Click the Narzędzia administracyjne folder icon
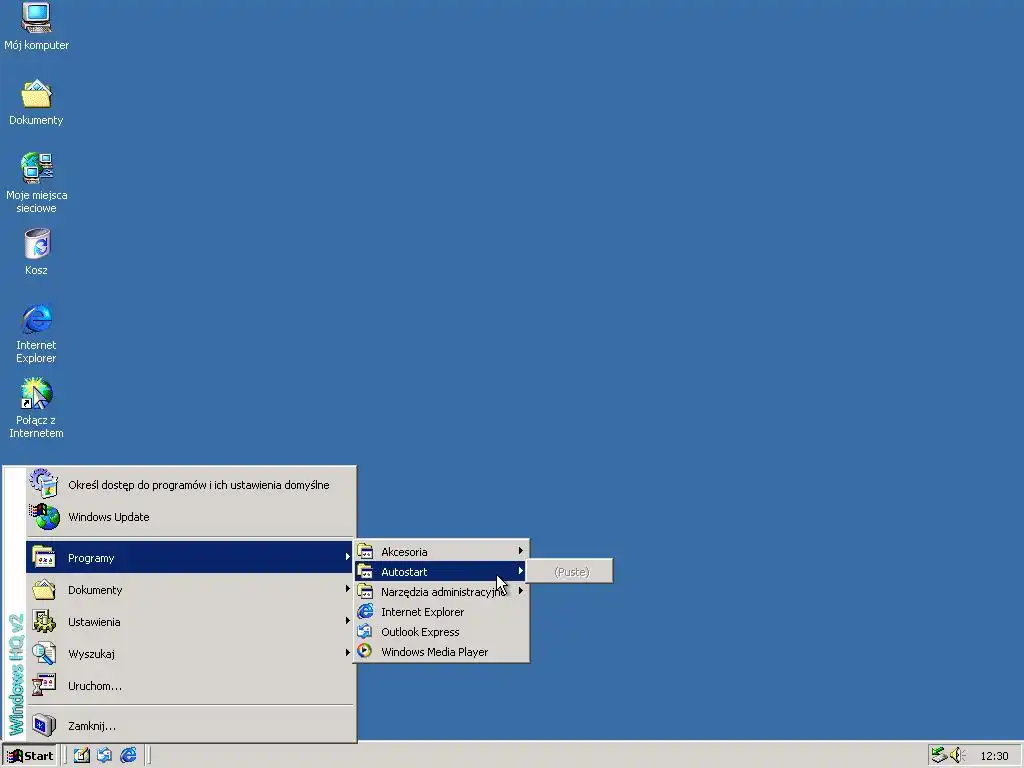The height and width of the screenshot is (768, 1024). point(366,592)
